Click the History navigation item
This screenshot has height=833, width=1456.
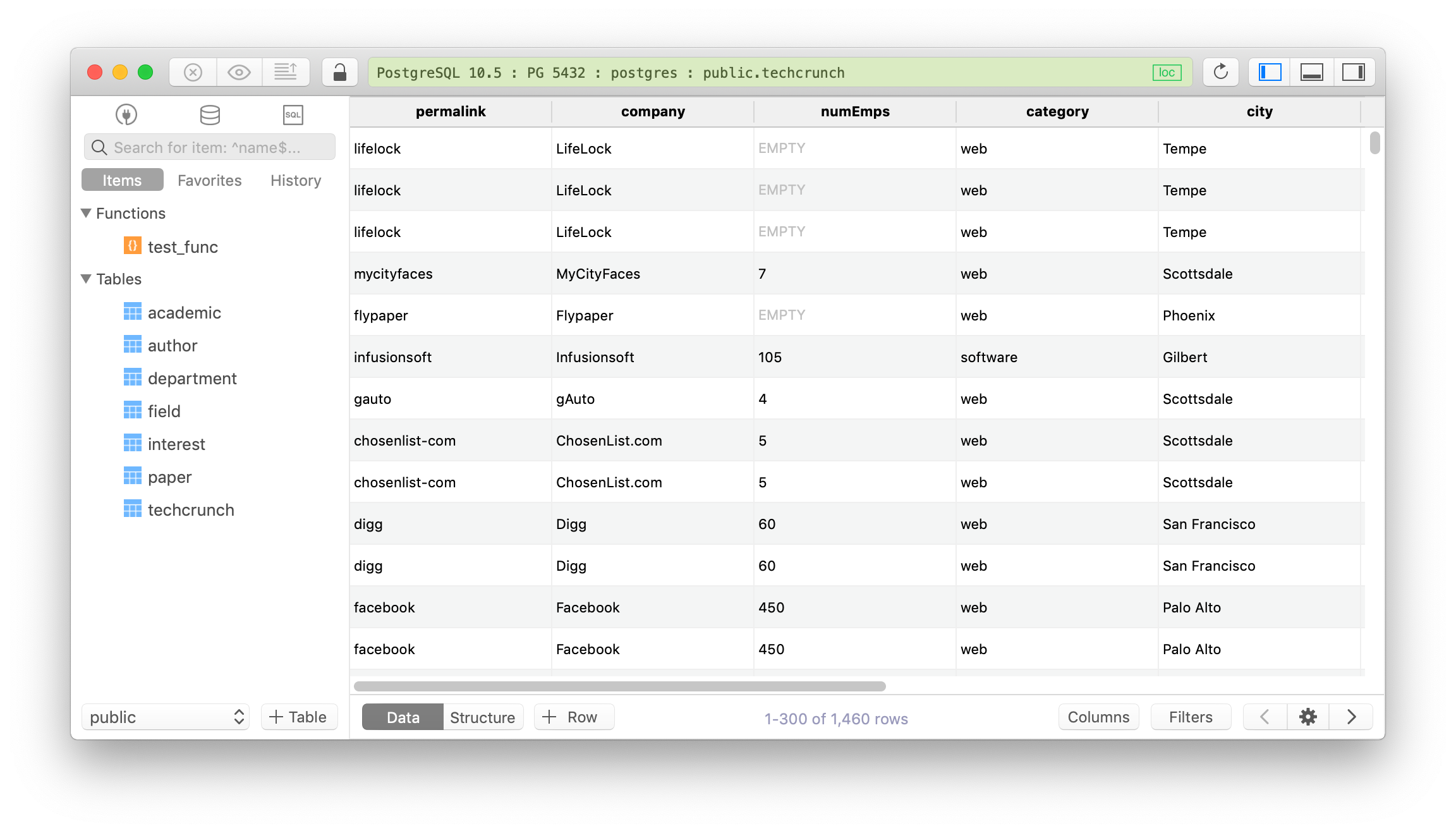pos(296,180)
